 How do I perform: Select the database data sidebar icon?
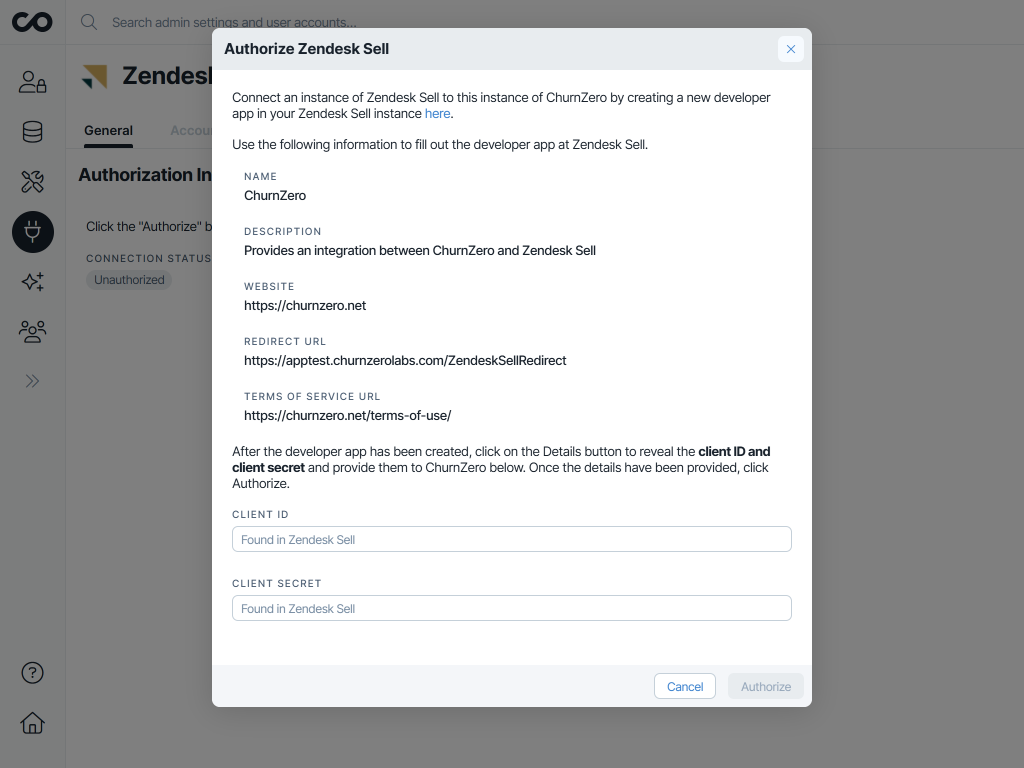tap(32, 131)
